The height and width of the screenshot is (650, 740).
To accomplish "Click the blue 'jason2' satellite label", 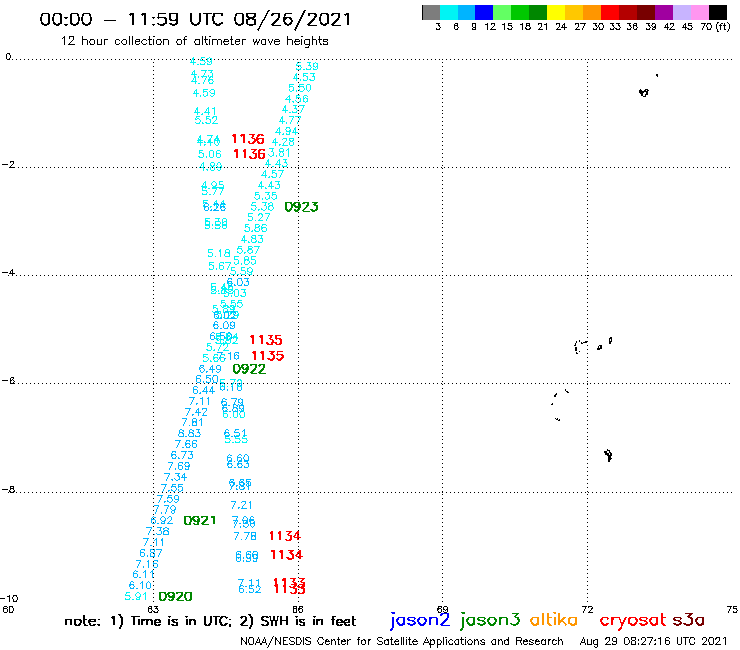I will coord(420,620).
